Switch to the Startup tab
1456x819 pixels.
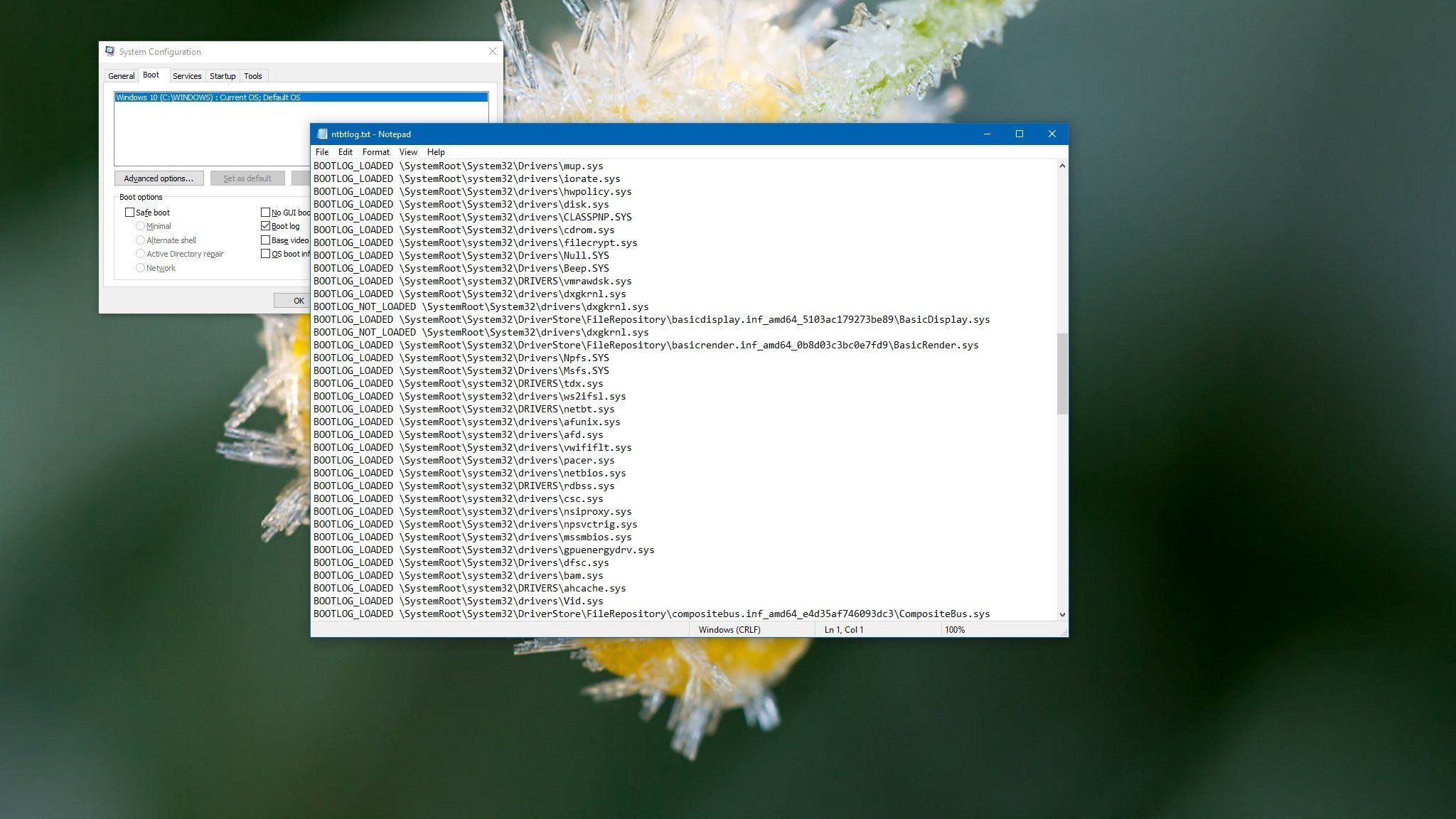223,76
